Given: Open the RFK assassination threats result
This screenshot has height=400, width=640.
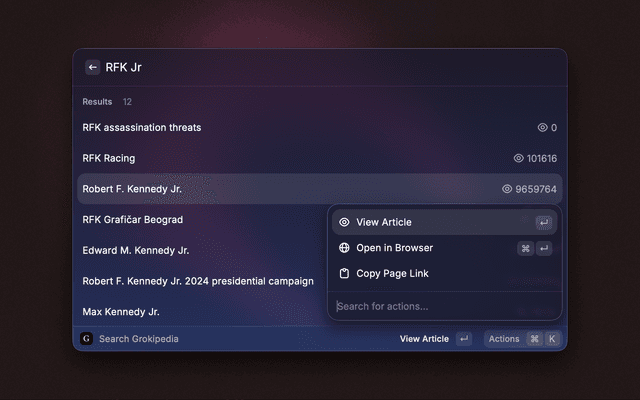Looking at the screenshot, I should pos(142,128).
